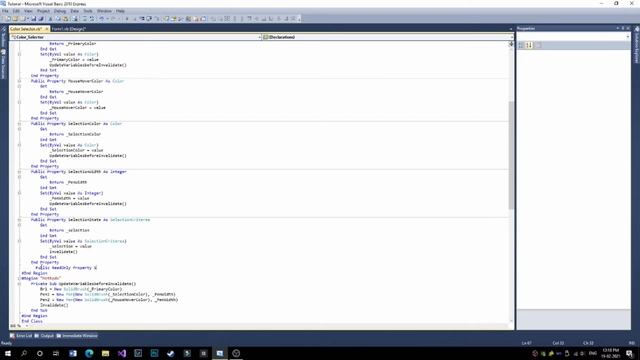The image size is (640, 360).
Task: Open the Properties panel window position menu
Action: tap(618, 29)
